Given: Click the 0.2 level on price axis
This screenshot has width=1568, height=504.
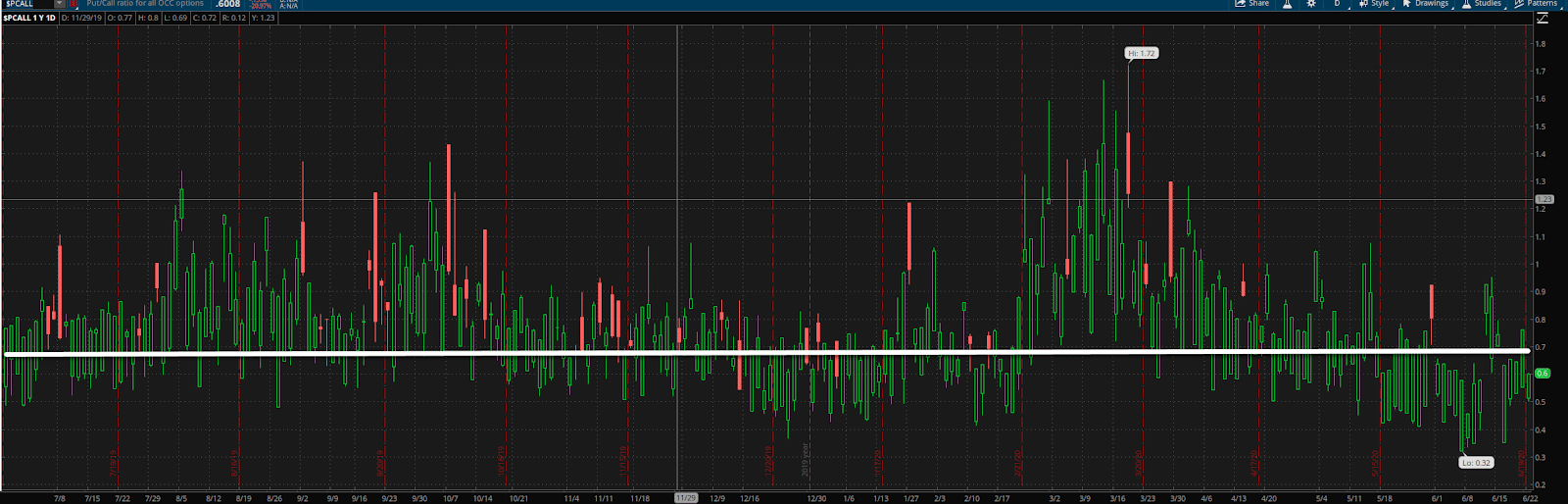Looking at the screenshot, I should (1541, 485).
